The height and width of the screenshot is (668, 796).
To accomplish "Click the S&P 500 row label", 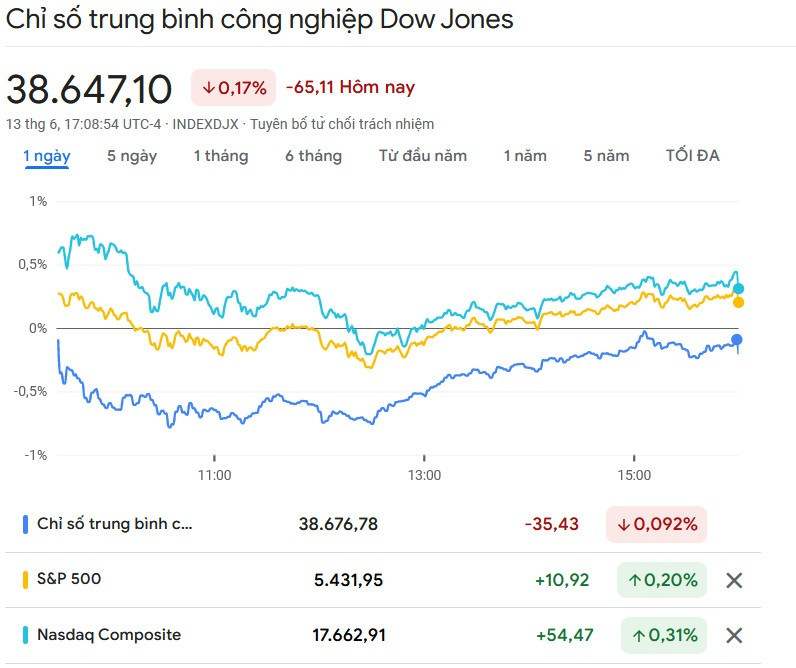I will [x=69, y=579].
